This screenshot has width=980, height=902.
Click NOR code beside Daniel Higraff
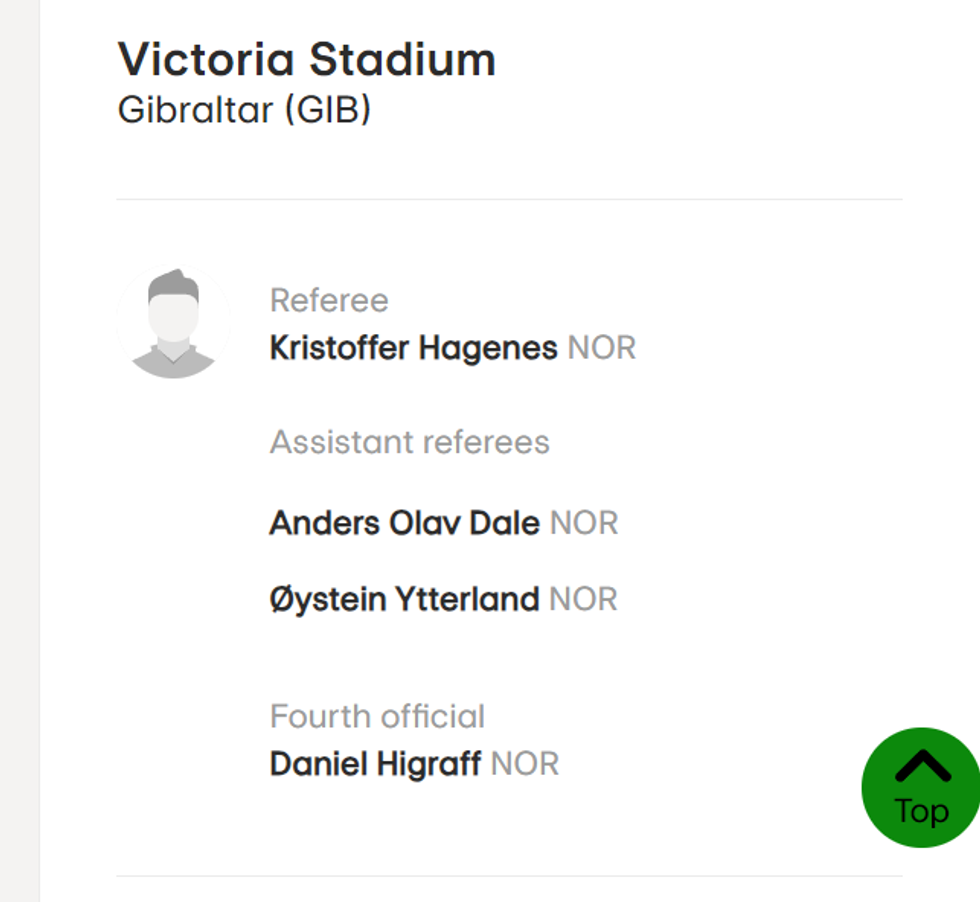(x=525, y=764)
